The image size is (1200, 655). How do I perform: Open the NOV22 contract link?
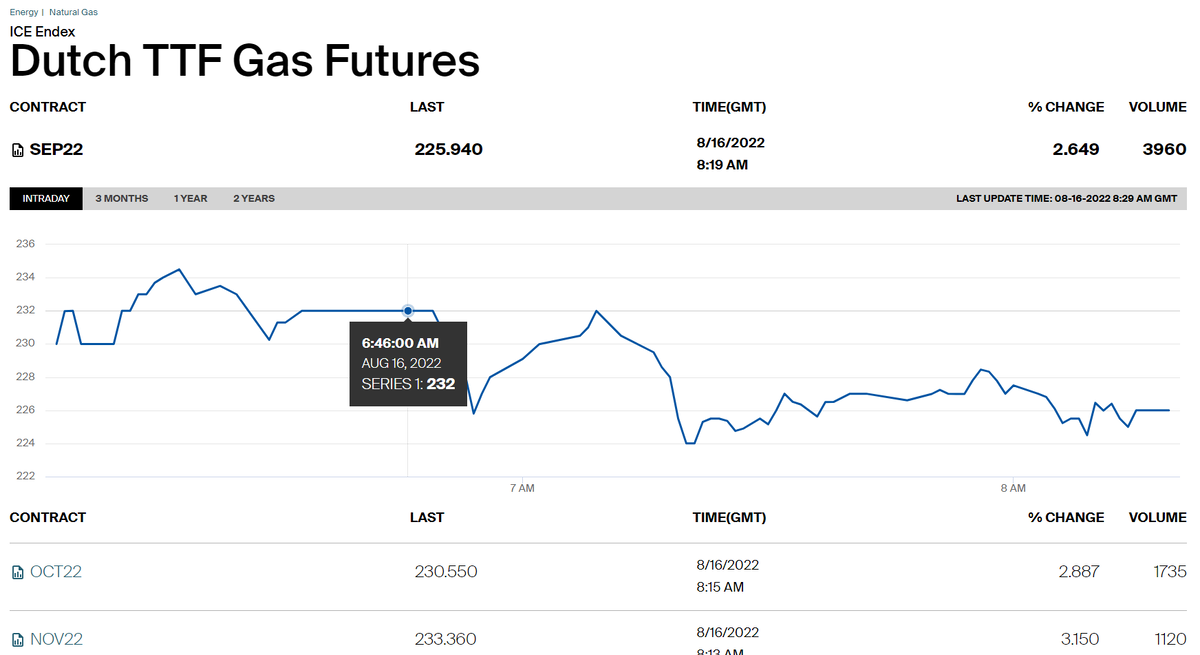(x=57, y=639)
